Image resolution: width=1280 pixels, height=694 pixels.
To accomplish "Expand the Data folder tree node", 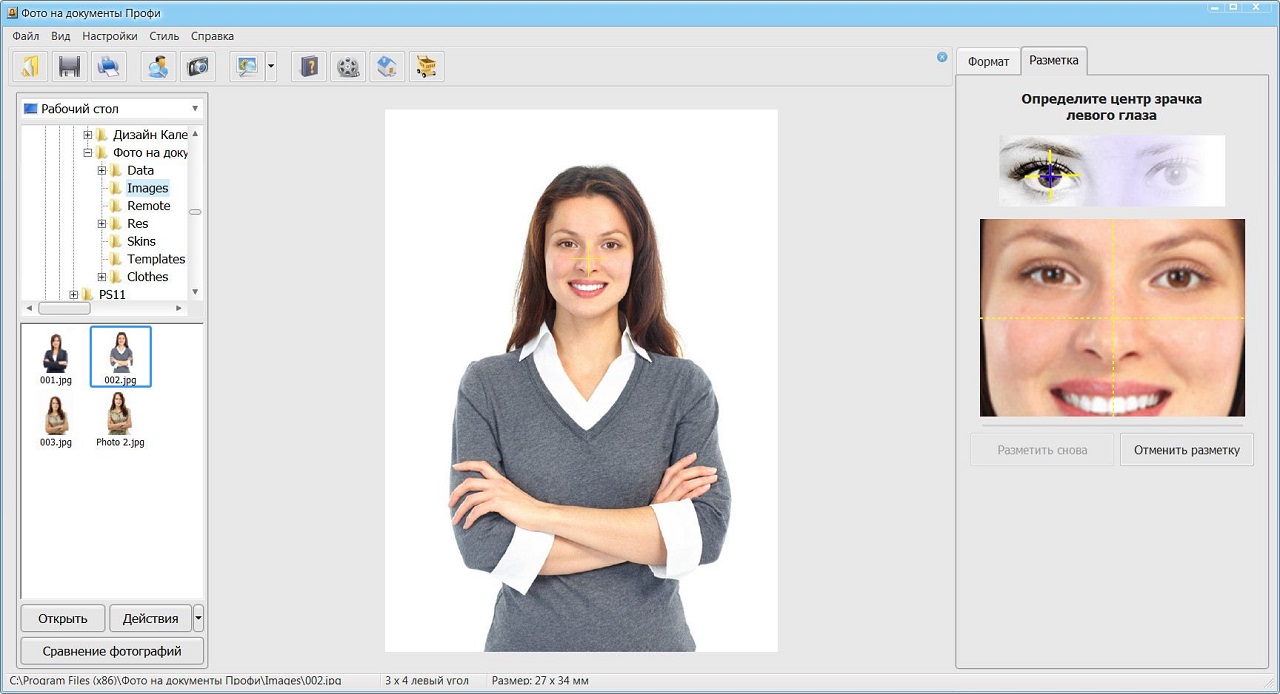I will coord(102,171).
